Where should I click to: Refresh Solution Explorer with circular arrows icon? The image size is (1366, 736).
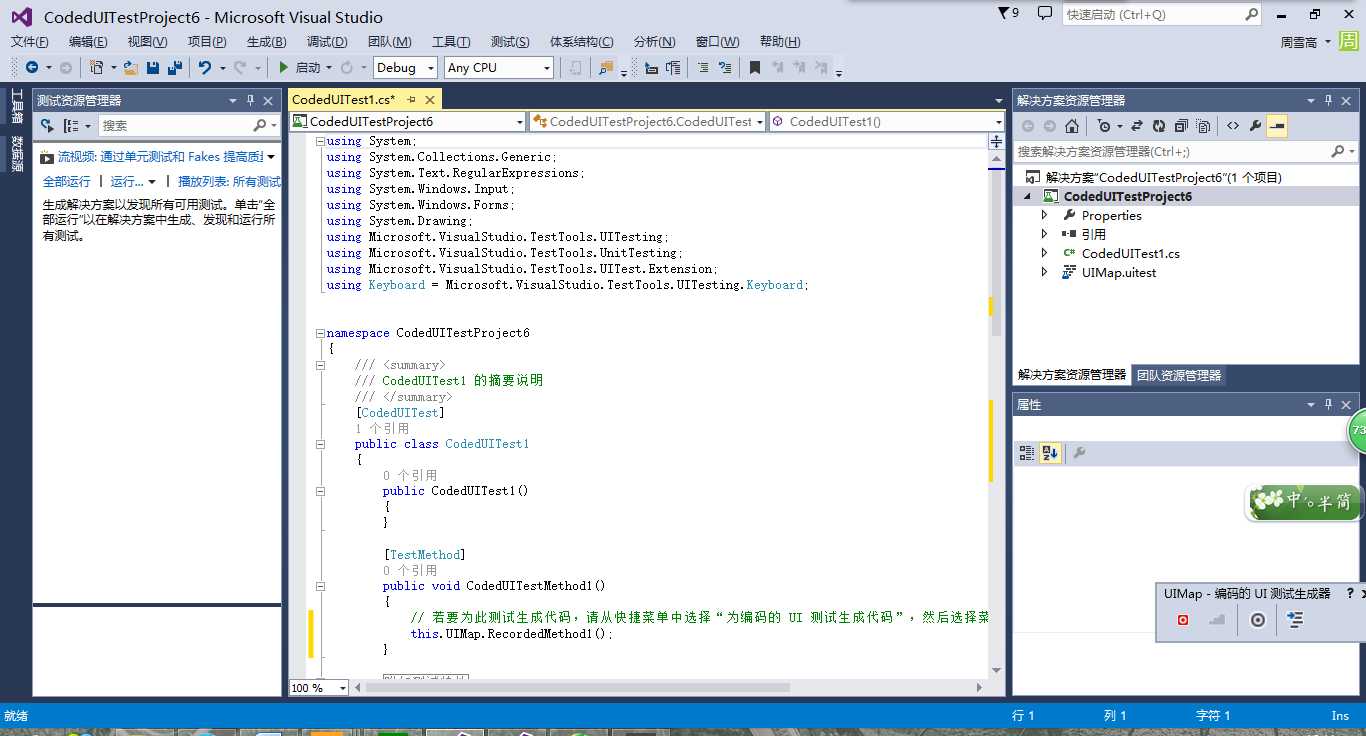coord(1159,126)
